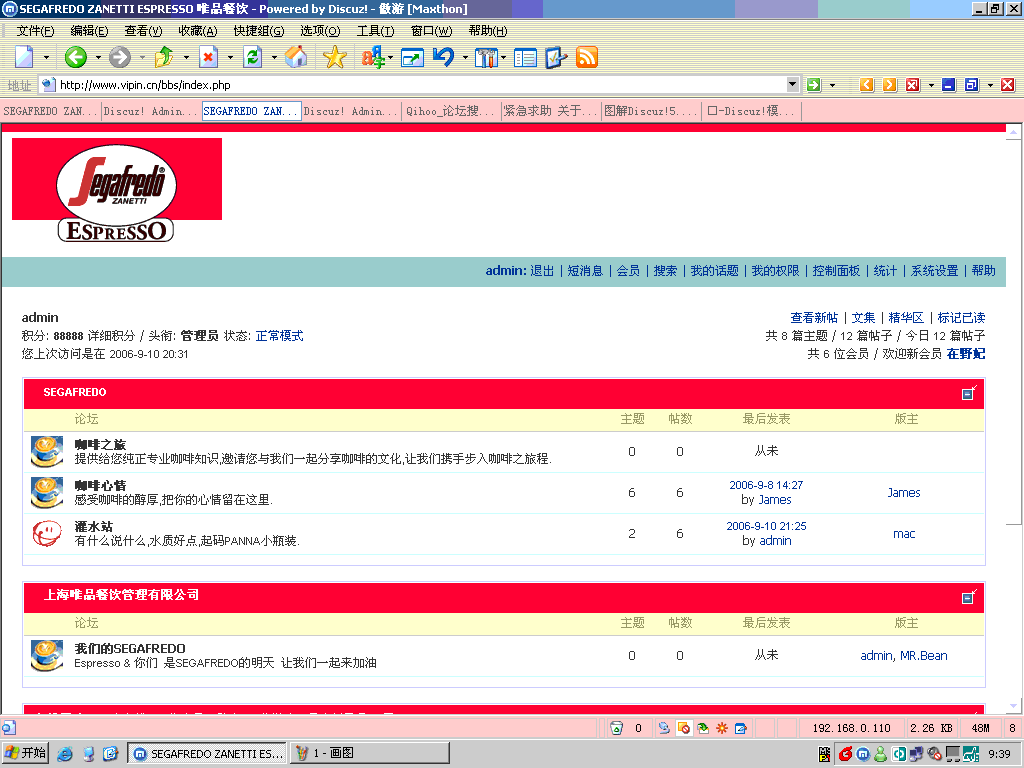This screenshot has height=768, width=1024.
Task: Switch to 图解Discuz!5 tab
Action: pos(650,111)
